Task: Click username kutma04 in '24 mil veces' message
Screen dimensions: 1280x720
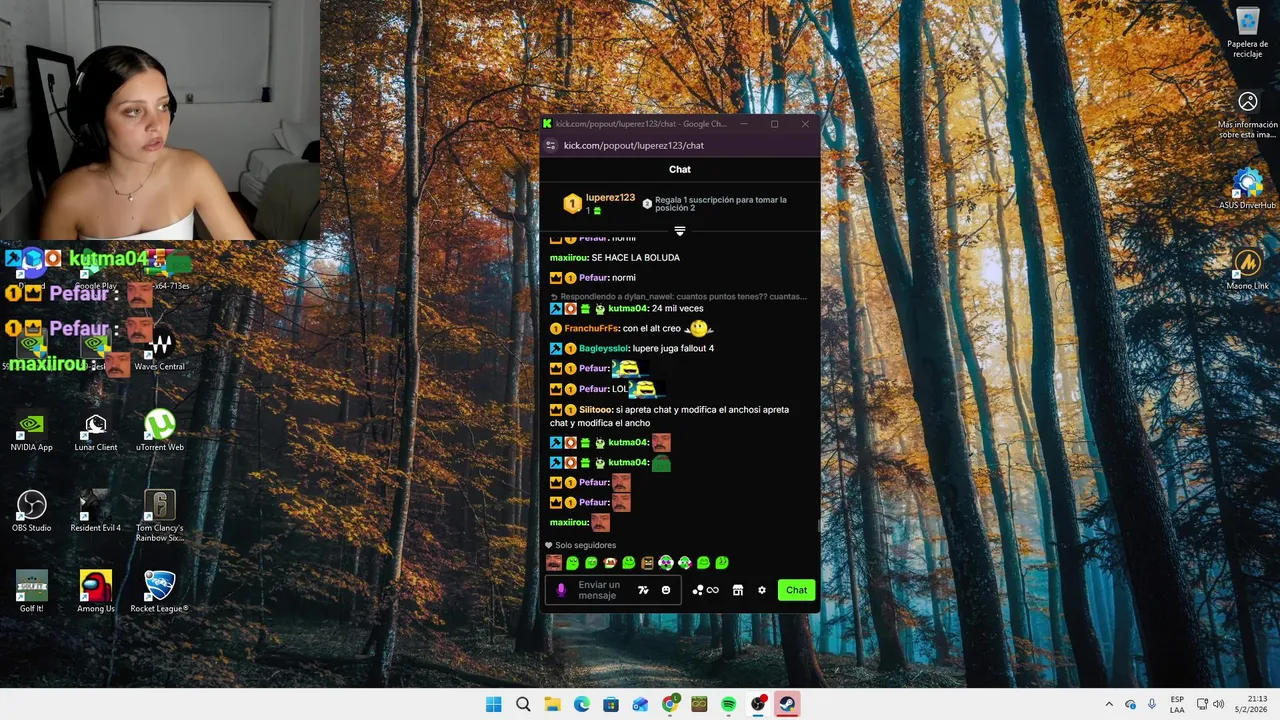Action: click(x=628, y=308)
